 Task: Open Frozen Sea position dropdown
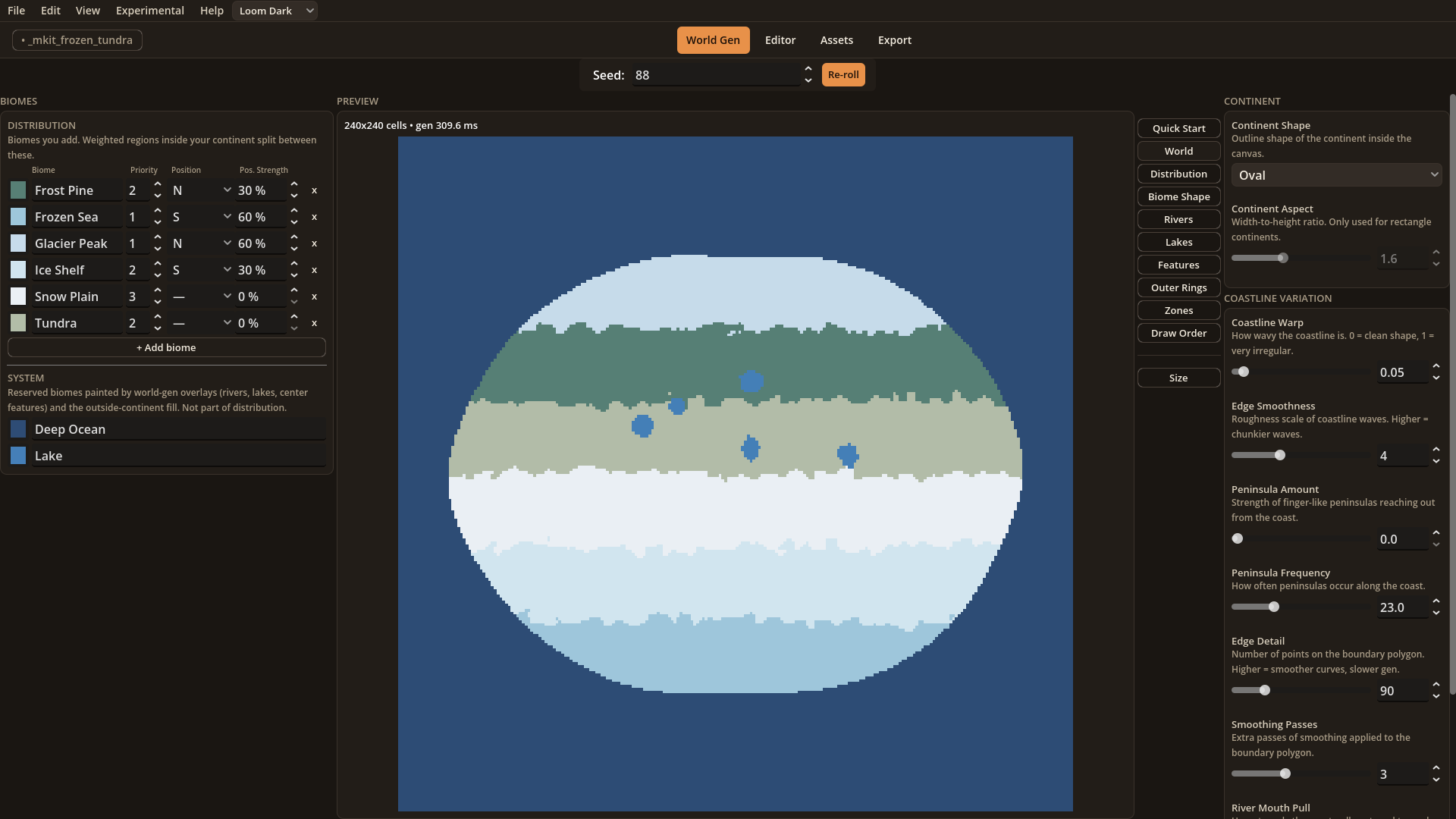click(202, 217)
